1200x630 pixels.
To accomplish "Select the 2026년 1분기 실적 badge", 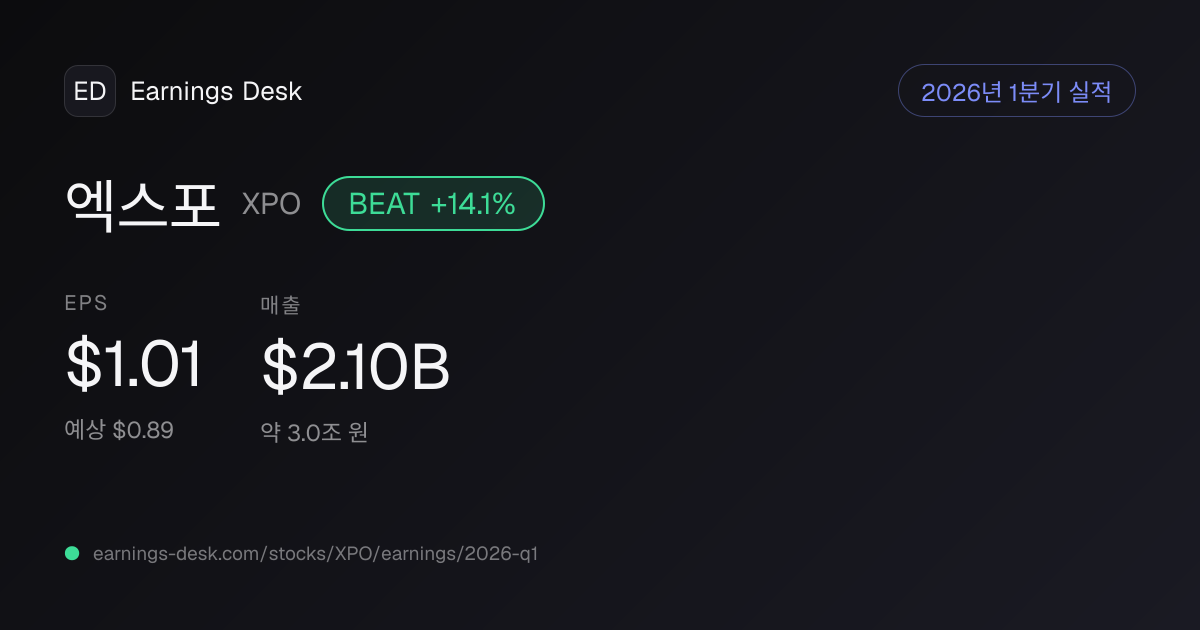I will (x=1017, y=91).
